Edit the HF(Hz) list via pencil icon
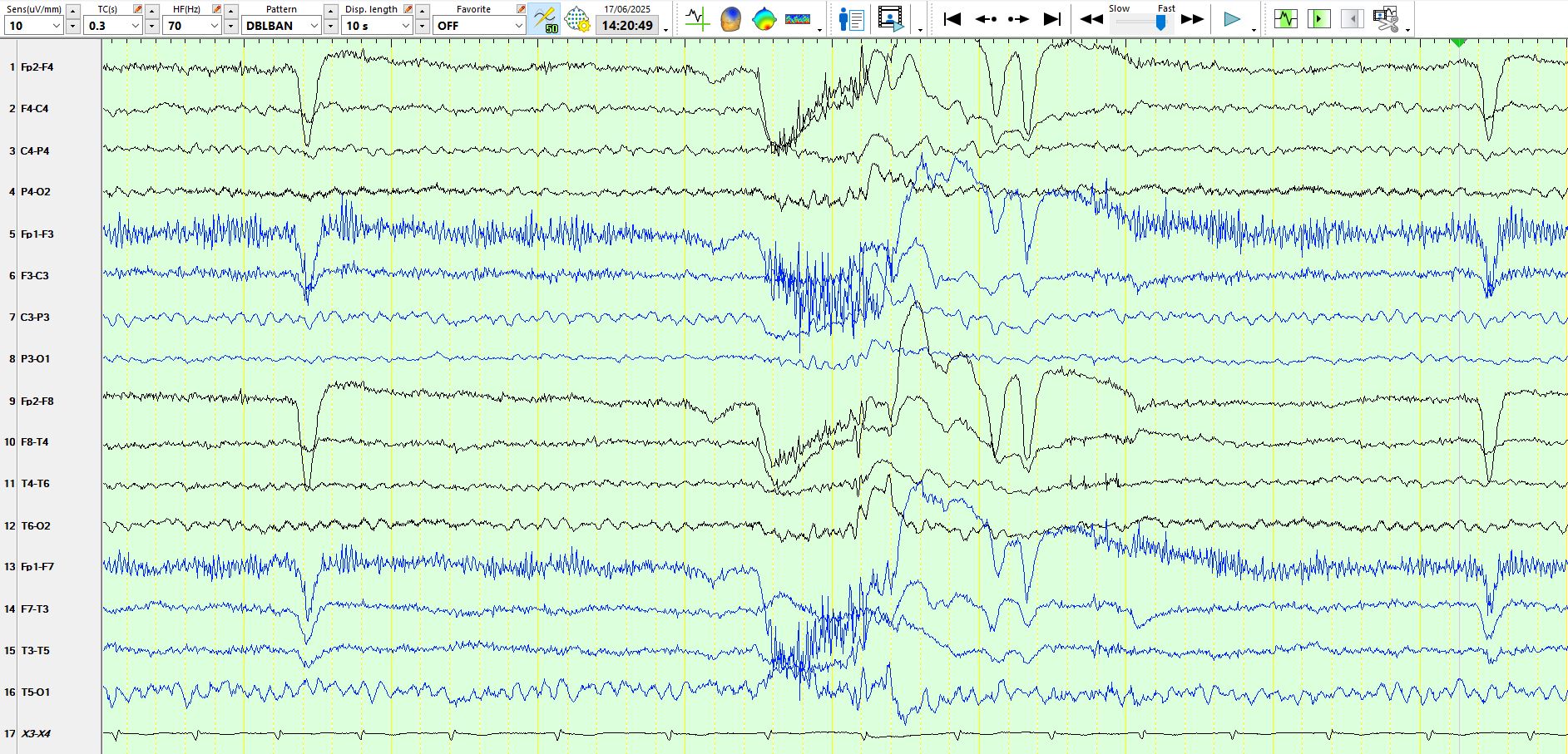This screenshot has width=1568, height=754. click(x=217, y=9)
